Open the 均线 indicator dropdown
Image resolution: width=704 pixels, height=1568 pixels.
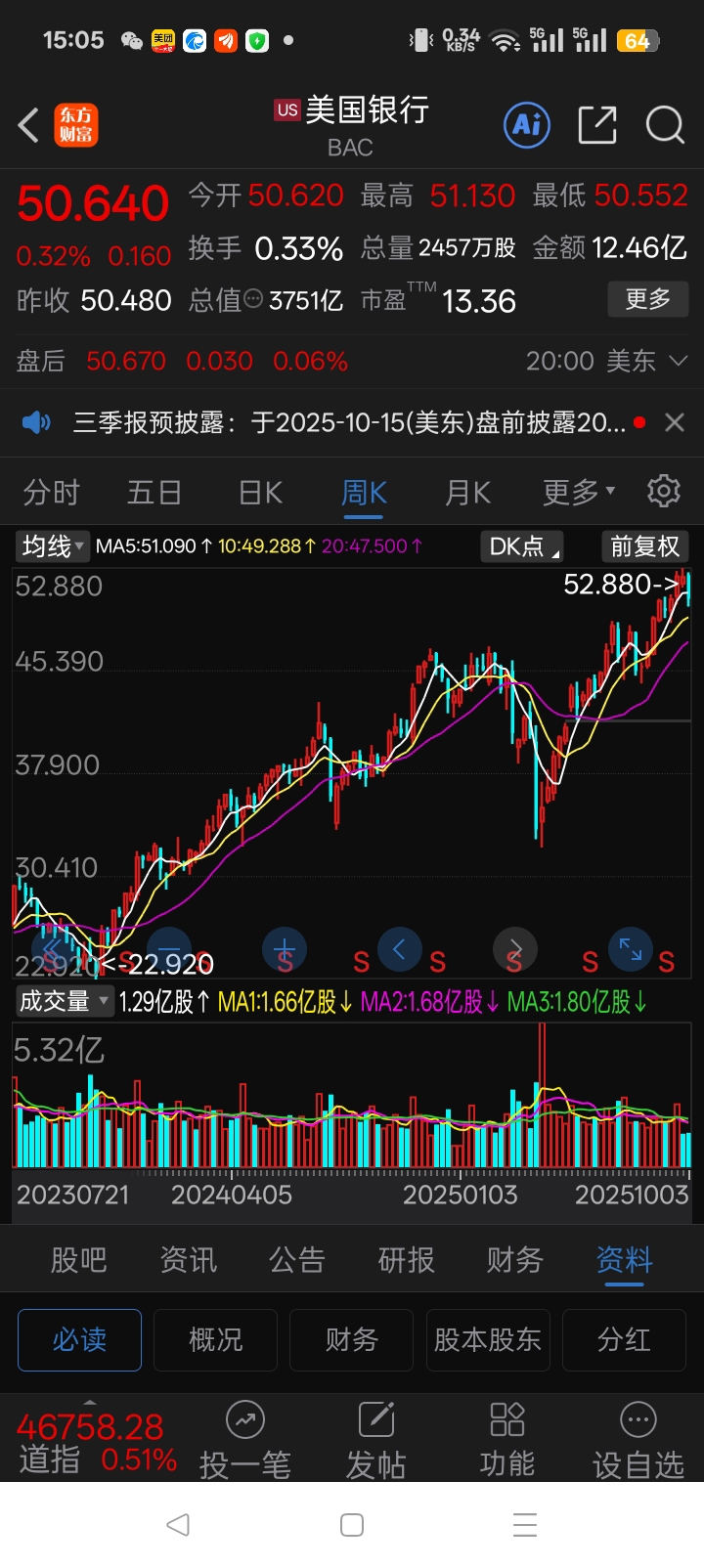click(x=53, y=545)
